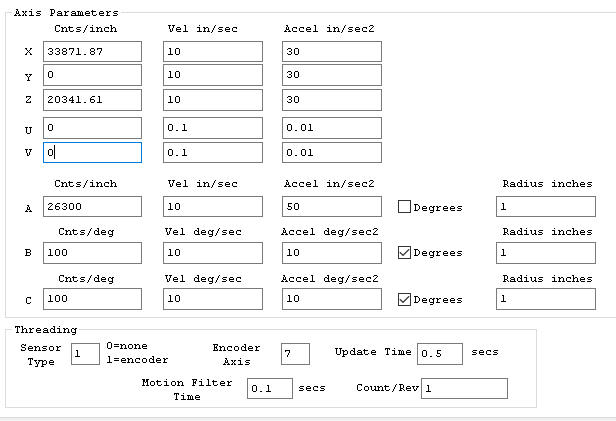Click the X axis Cnts/inch field
Viewport: 616px width, 421px height.
point(92,51)
